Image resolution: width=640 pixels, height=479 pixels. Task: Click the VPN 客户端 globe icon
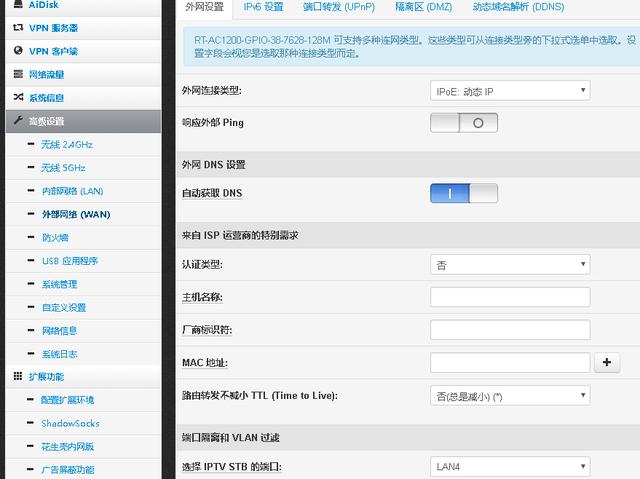18,51
